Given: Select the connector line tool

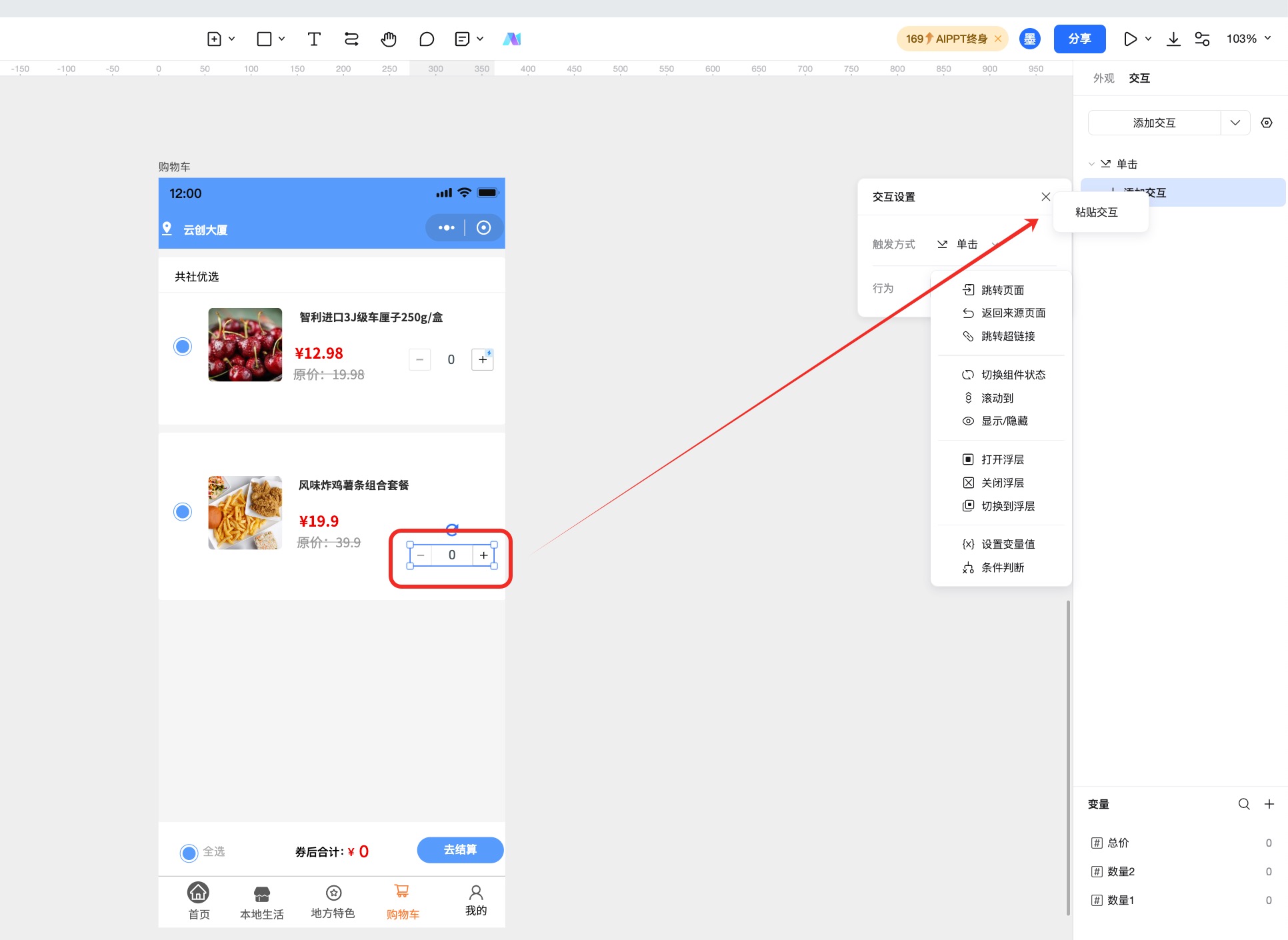Looking at the screenshot, I should pyautogui.click(x=351, y=39).
